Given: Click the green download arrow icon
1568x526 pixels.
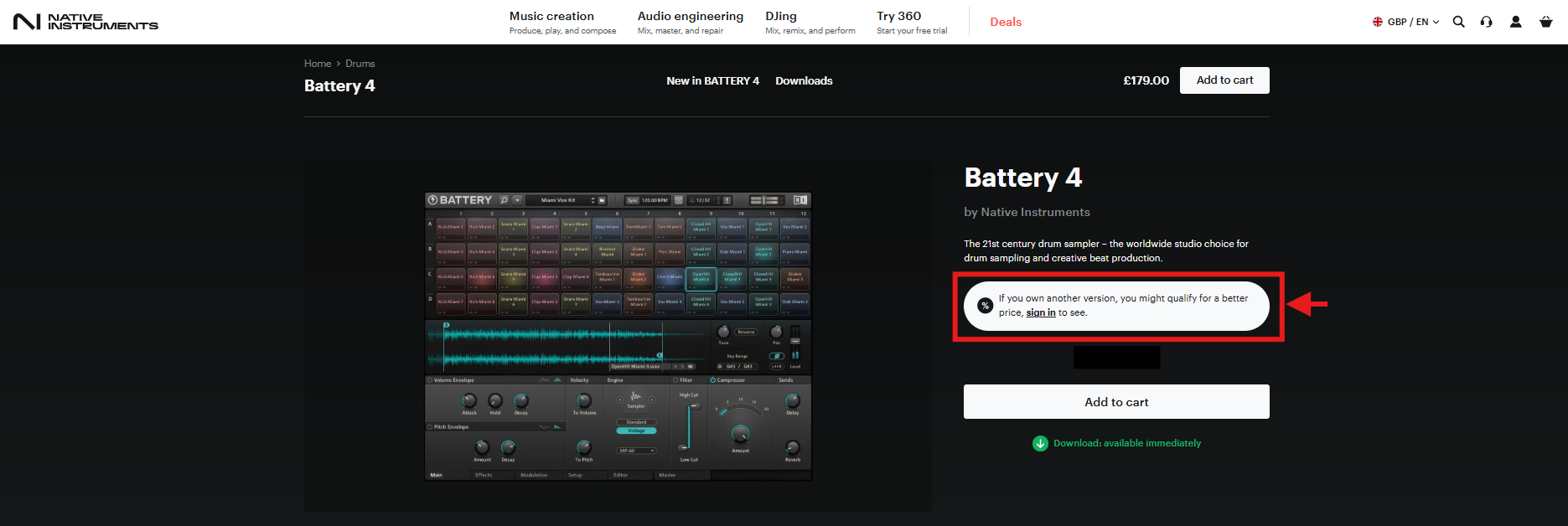Looking at the screenshot, I should (1040, 443).
